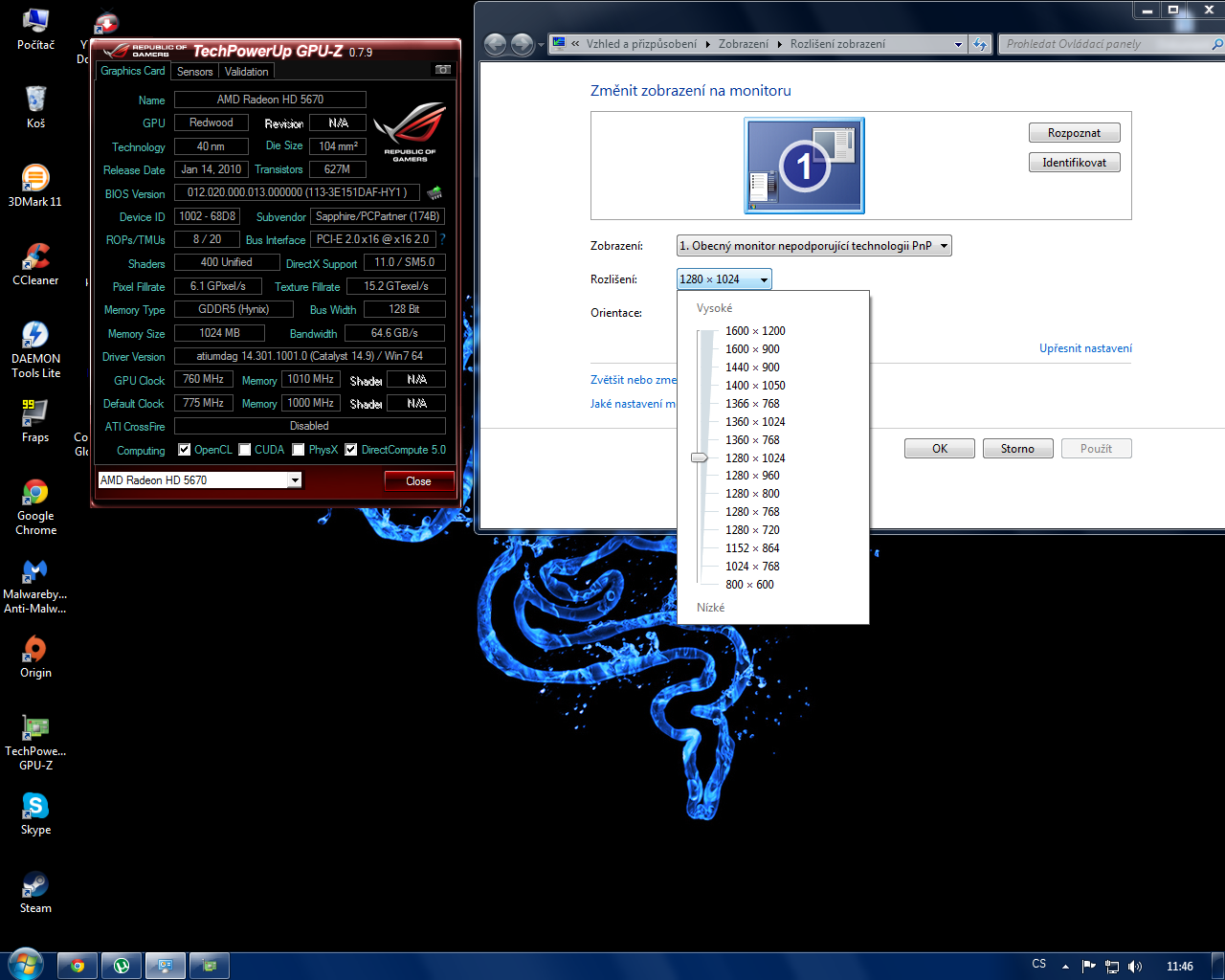Click the Rozpoznat button
The width and height of the screenshot is (1225, 980).
(x=1074, y=133)
